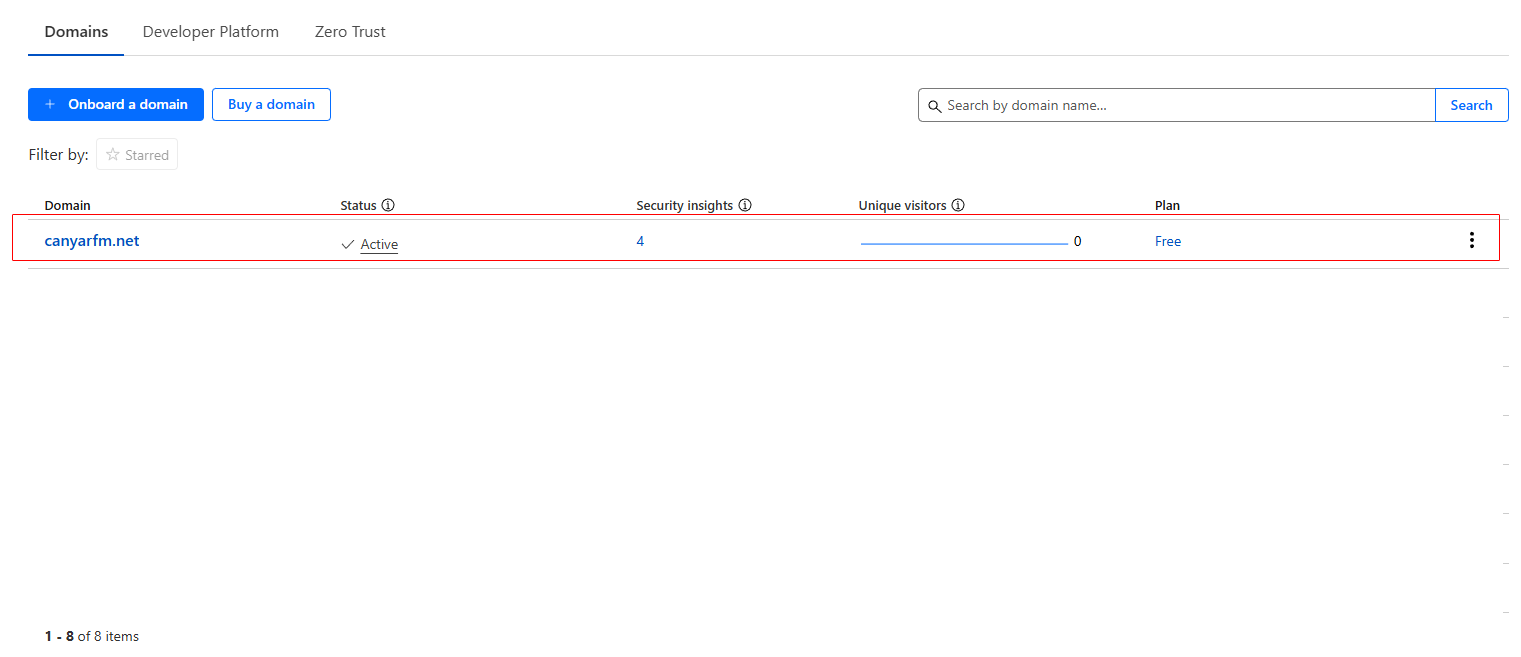Select the Domains tab
The width and height of the screenshot is (1521, 657).
tap(76, 31)
